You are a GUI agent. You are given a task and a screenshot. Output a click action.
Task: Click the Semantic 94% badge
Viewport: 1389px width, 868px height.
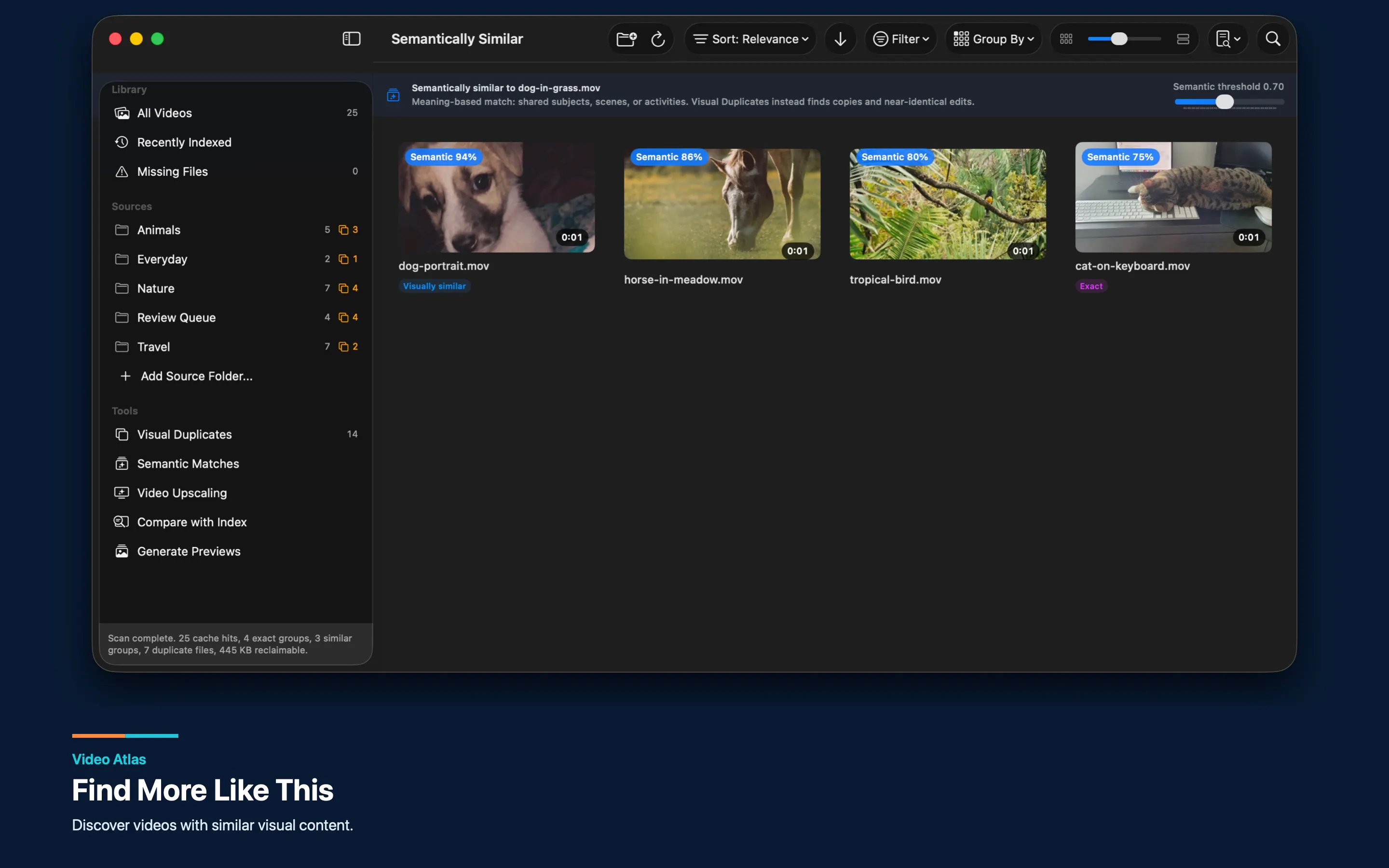[443, 157]
